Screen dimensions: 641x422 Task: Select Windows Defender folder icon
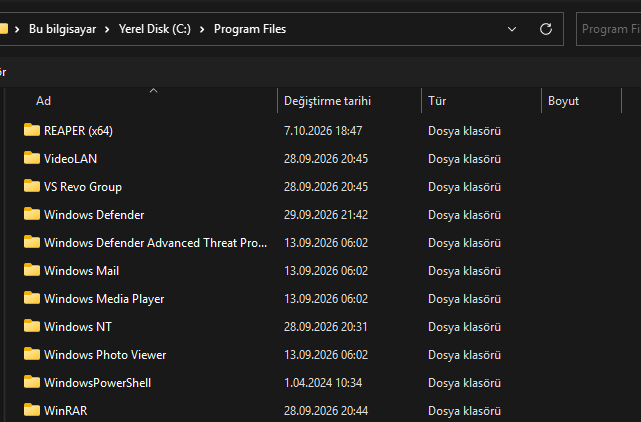(31, 214)
